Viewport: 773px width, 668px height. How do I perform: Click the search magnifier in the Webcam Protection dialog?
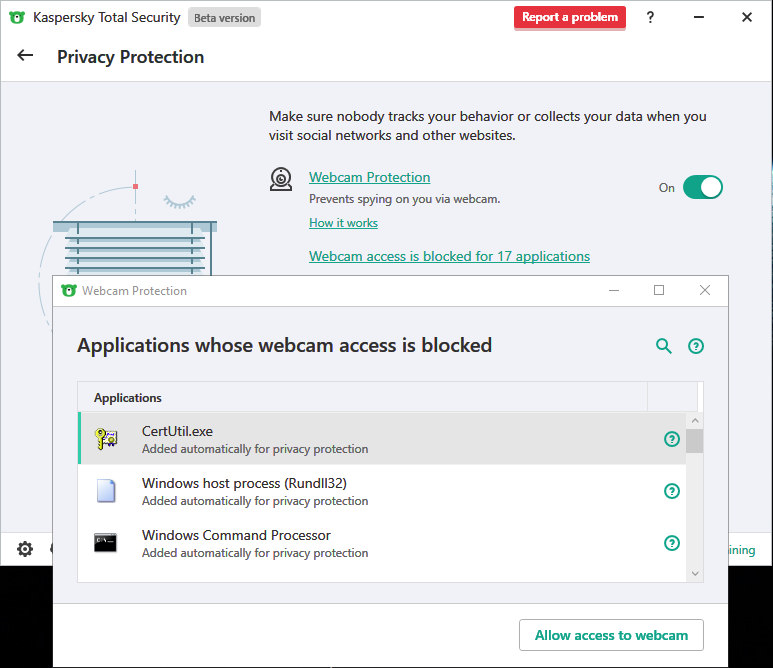pos(663,346)
